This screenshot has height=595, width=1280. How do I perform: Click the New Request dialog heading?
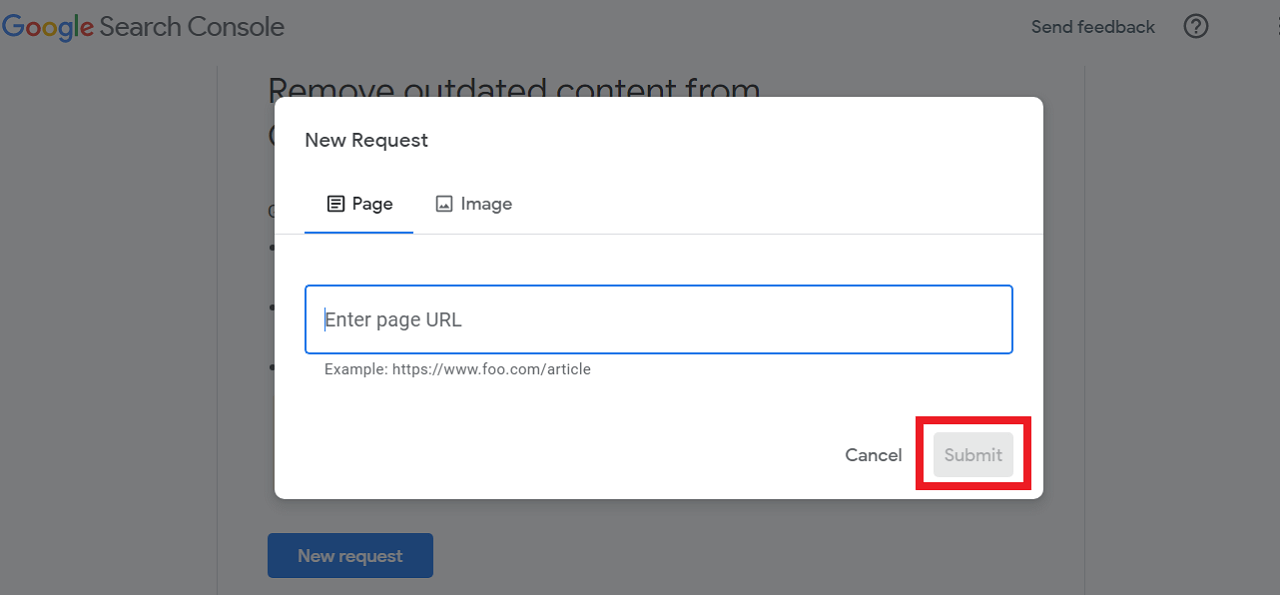(x=366, y=140)
